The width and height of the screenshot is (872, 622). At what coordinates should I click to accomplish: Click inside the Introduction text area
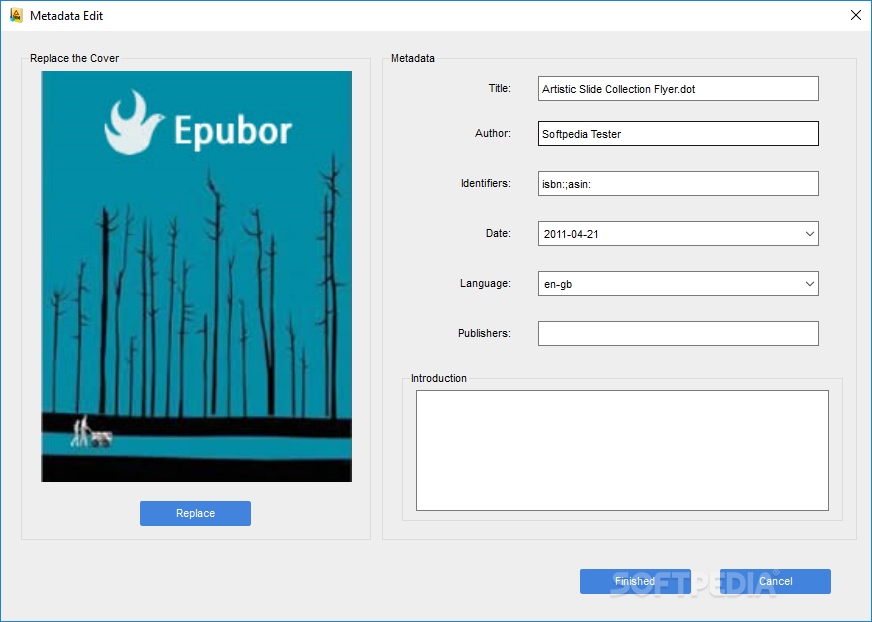click(622, 450)
